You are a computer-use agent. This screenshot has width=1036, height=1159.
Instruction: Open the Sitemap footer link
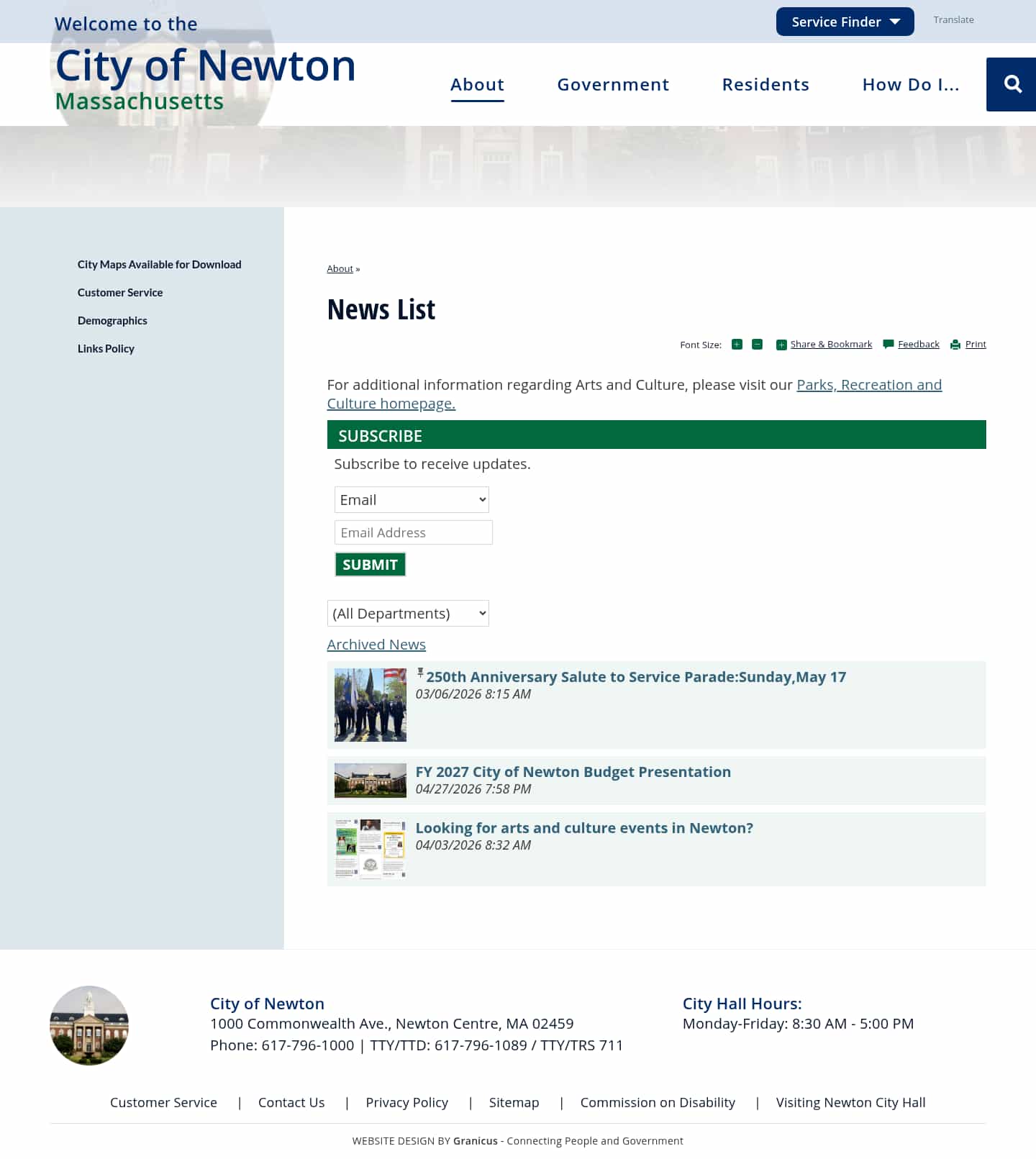pos(514,1103)
